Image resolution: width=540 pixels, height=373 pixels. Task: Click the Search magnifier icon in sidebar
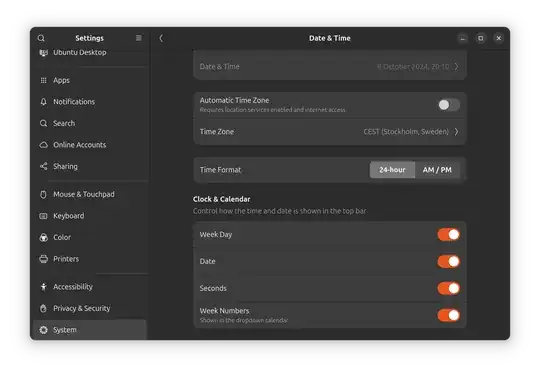pyautogui.click(x=43, y=123)
